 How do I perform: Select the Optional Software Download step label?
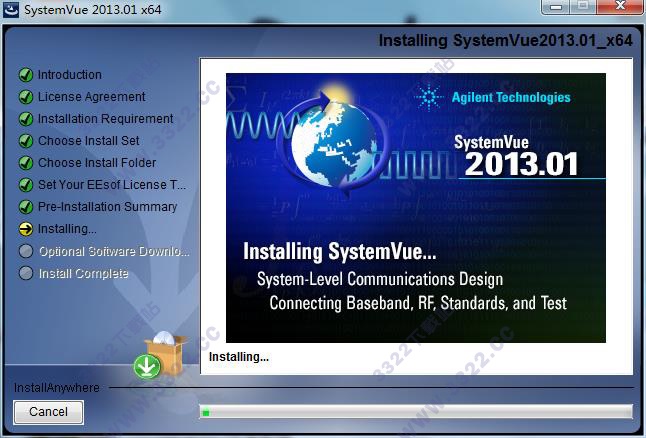[x=114, y=251]
